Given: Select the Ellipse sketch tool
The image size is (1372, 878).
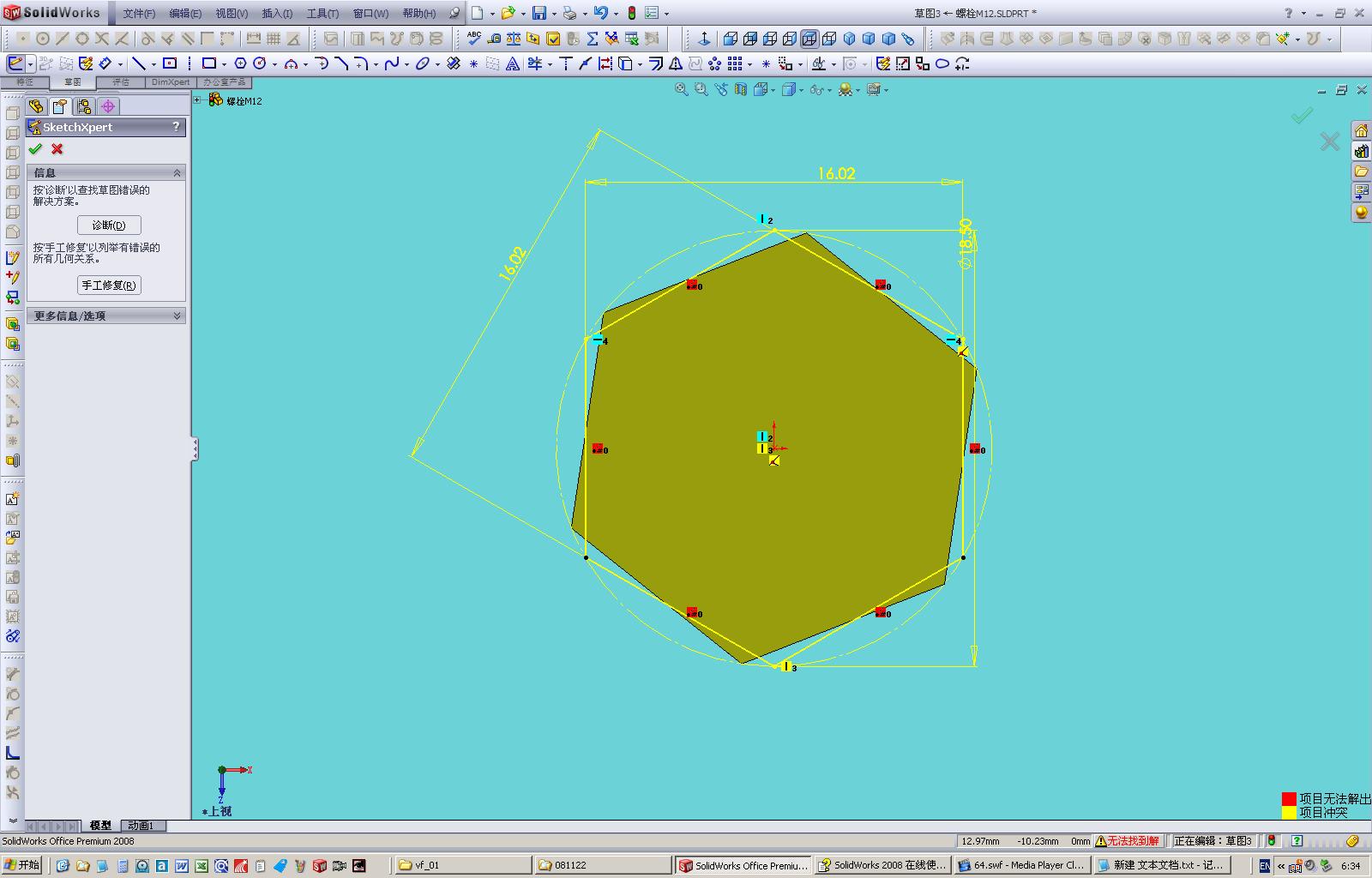Looking at the screenshot, I should [x=423, y=63].
